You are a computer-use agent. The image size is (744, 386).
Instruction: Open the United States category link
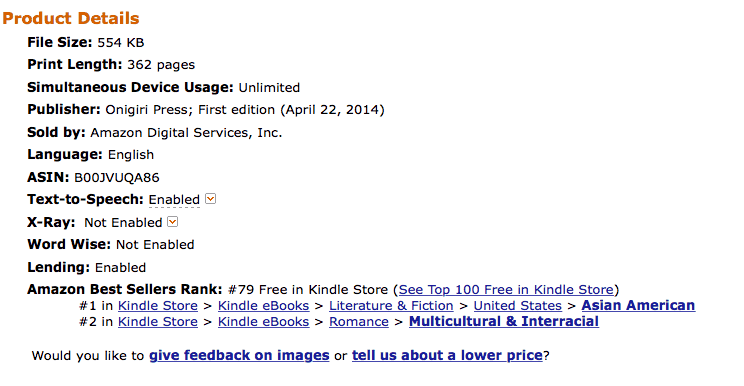pos(518,306)
